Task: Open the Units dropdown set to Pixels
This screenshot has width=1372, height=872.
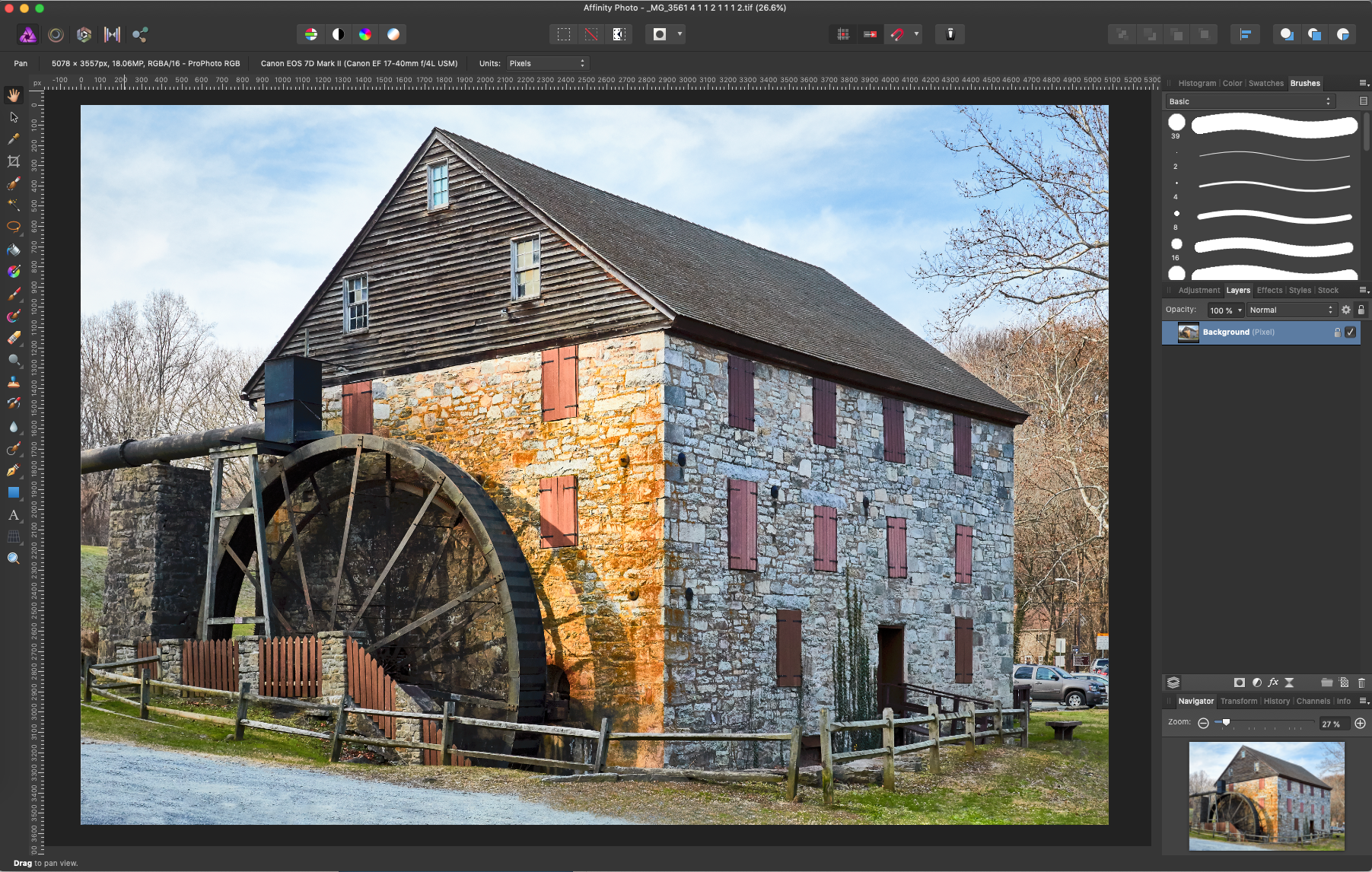Action: [547, 63]
